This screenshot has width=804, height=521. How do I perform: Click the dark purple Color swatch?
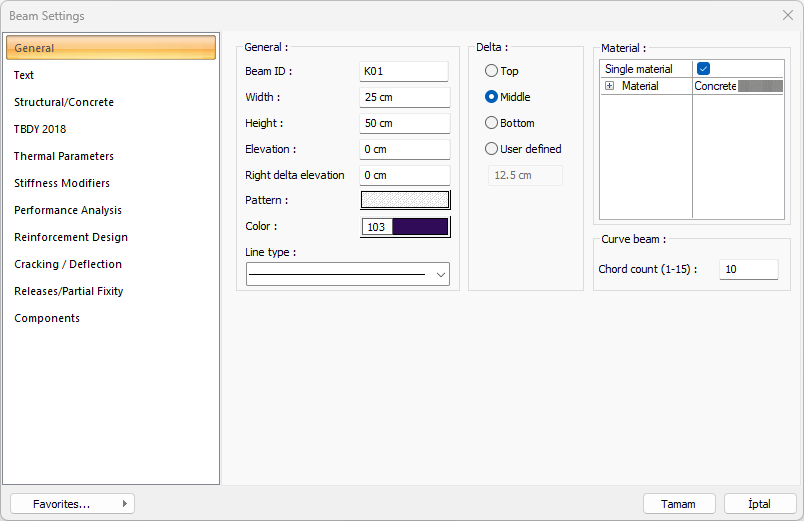pyautogui.click(x=420, y=227)
